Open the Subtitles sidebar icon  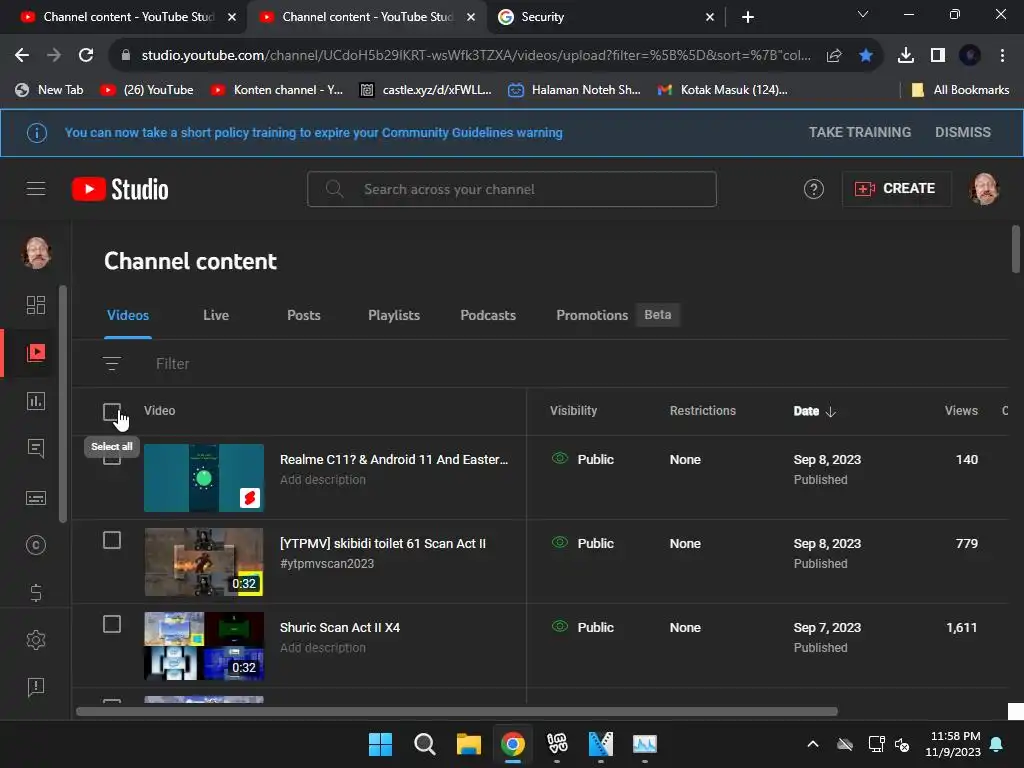coord(35,498)
